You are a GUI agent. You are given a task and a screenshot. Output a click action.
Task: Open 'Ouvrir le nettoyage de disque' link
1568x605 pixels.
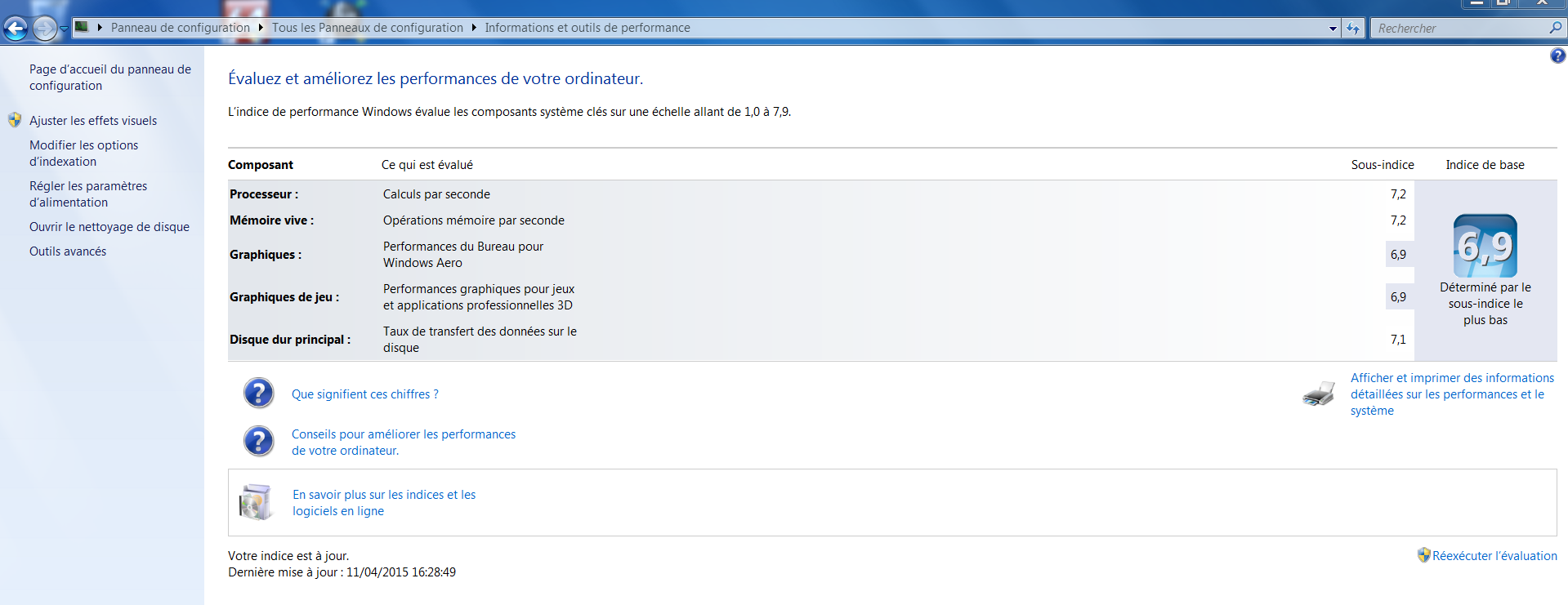pos(109,227)
